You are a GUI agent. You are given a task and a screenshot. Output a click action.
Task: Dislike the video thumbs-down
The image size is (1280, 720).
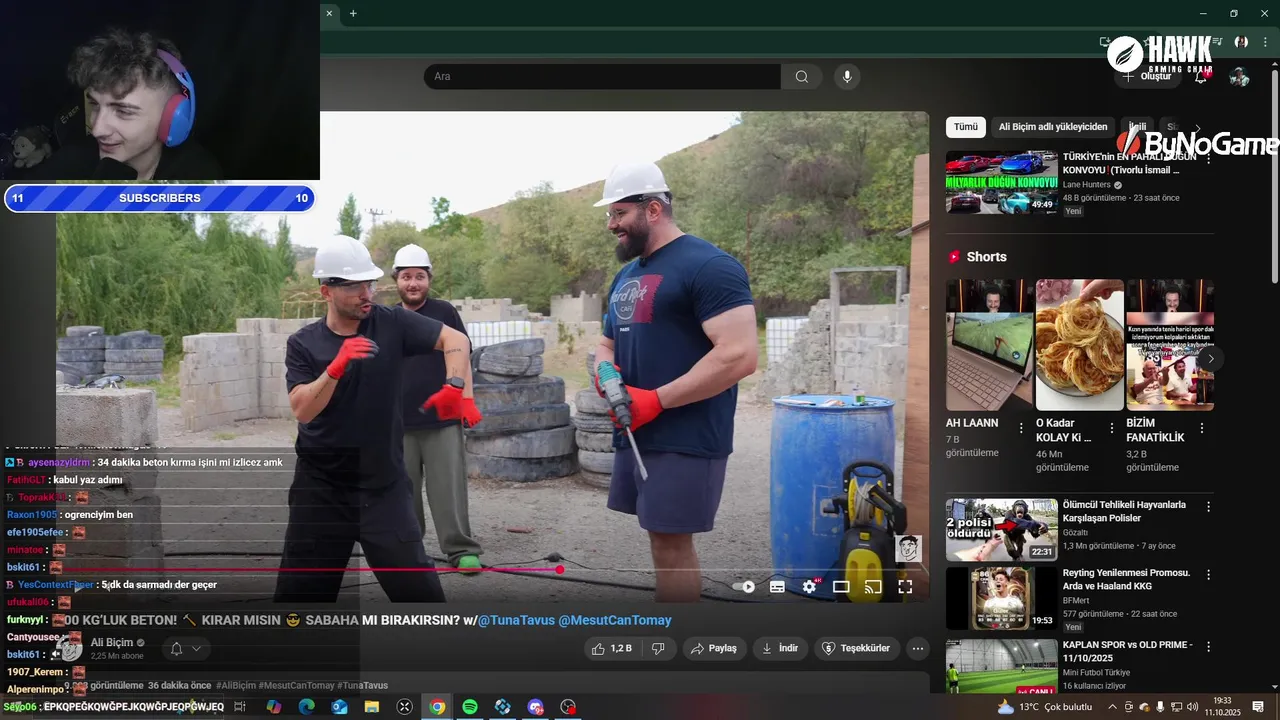658,648
